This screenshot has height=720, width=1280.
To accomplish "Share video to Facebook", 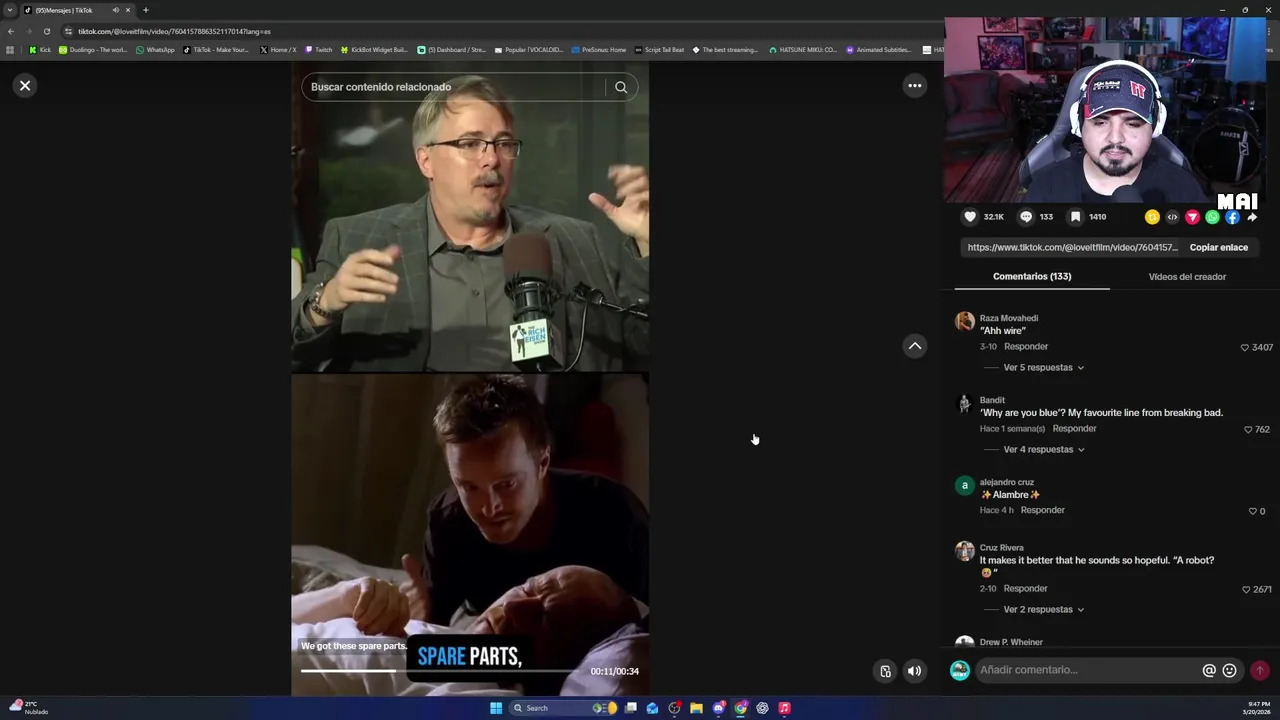I will coord(1232,217).
